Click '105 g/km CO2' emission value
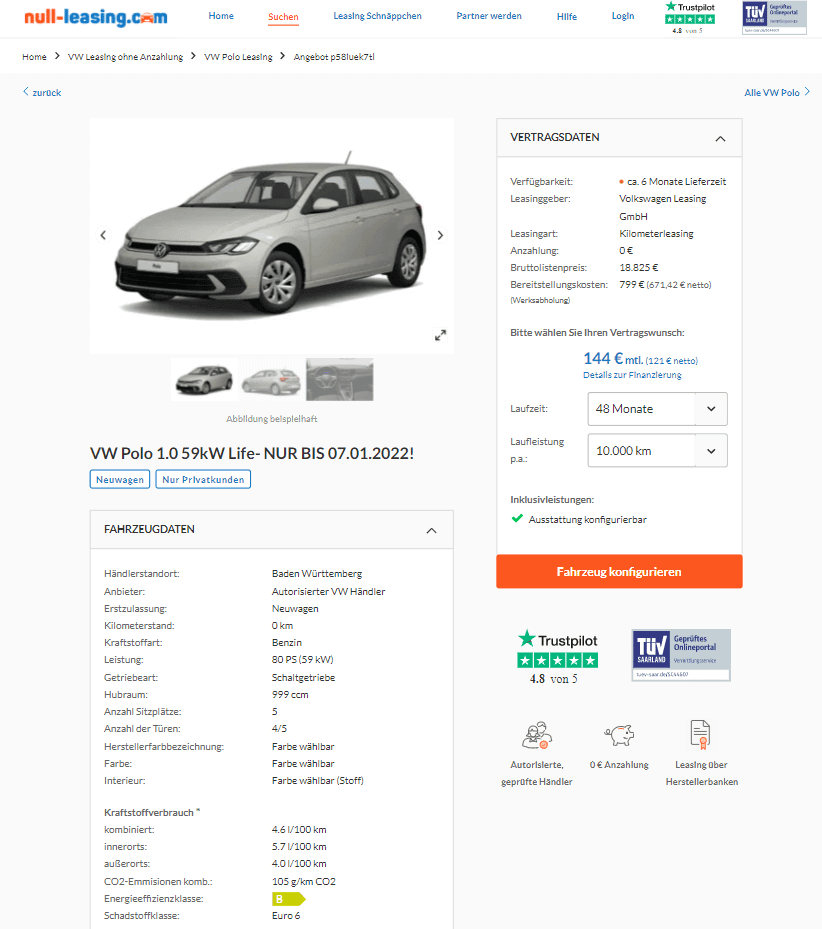This screenshot has height=929, width=822. (304, 882)
